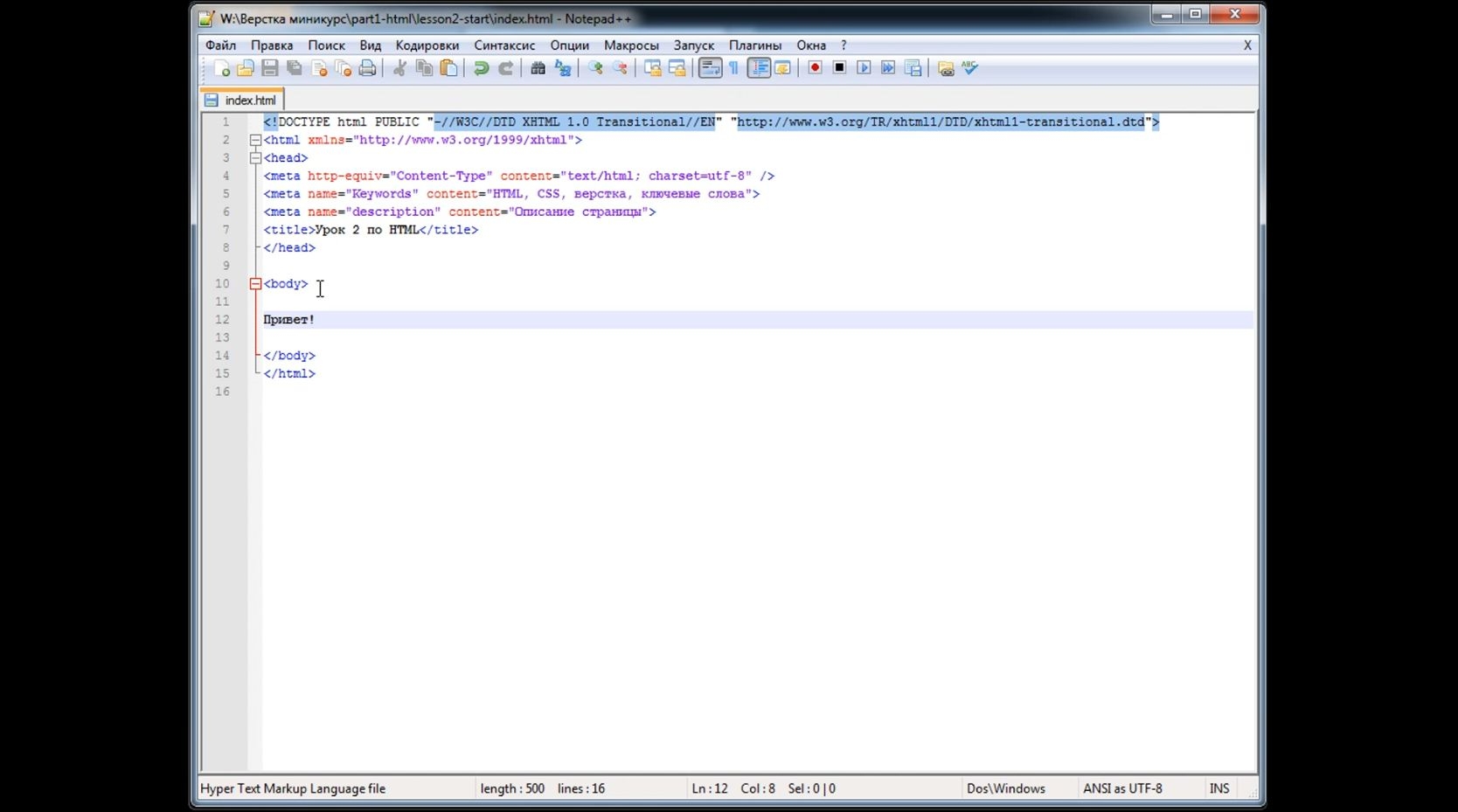Viewport: 1458px width, 812px height.
Task: Open the Поиск menu
Action: pos(326,45)
